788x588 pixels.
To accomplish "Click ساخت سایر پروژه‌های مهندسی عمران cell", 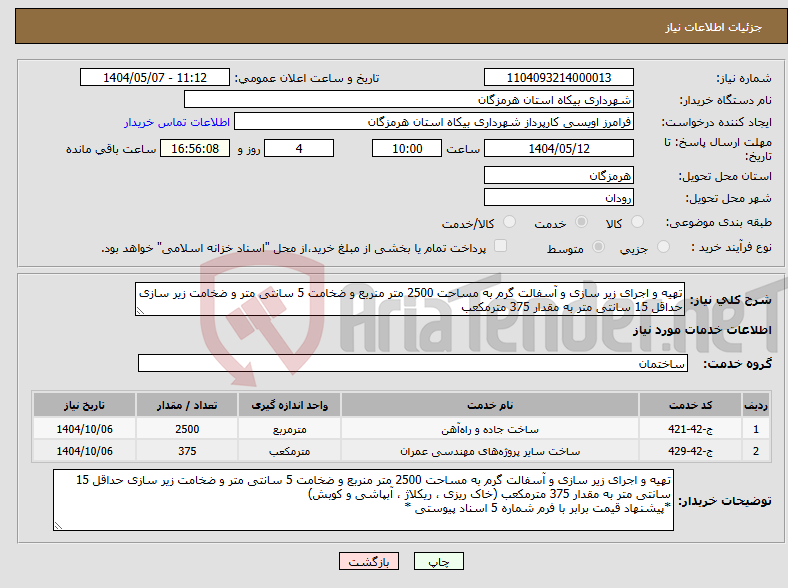I will [x=490, y=451].
